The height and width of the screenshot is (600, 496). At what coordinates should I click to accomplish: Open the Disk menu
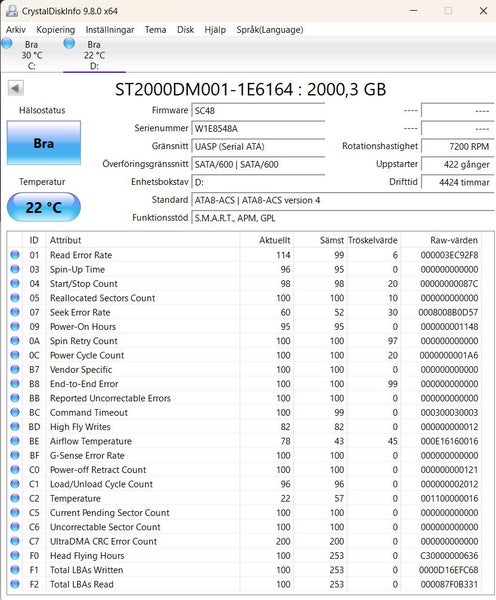[185, 30]
